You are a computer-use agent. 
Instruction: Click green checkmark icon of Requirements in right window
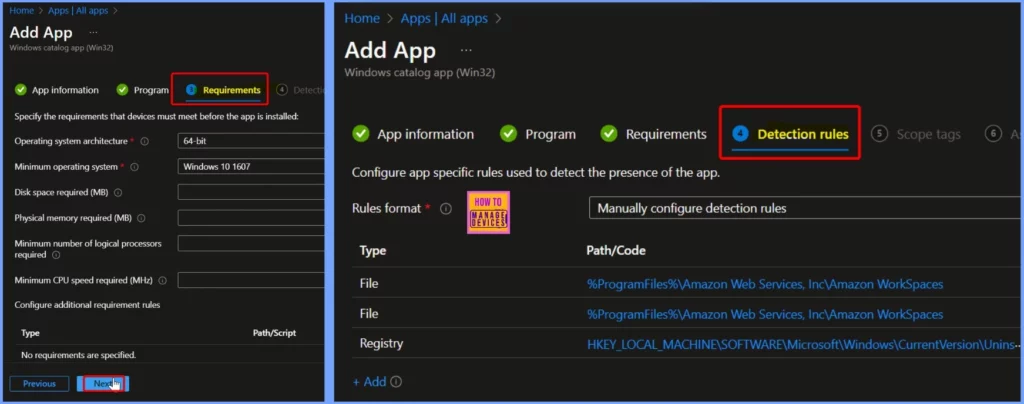[609, 134]
